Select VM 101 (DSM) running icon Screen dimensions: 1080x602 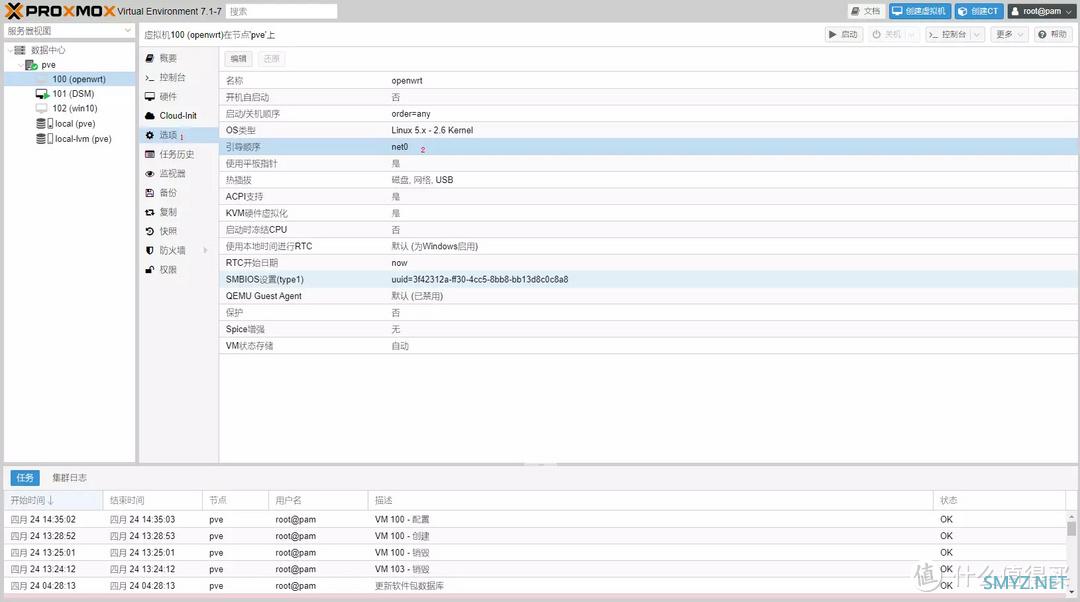pyautogui.click(x=42, y=94)
